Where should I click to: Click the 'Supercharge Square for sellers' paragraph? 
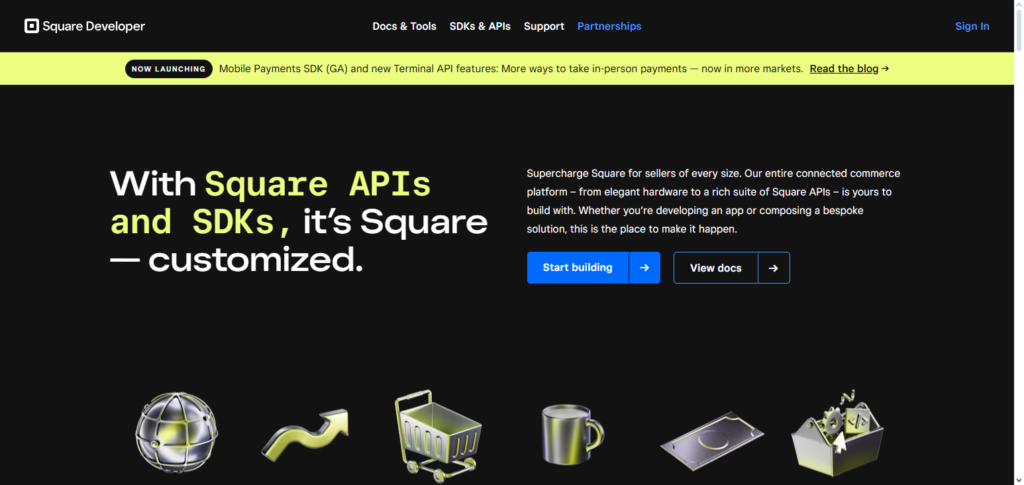point(714,201)
